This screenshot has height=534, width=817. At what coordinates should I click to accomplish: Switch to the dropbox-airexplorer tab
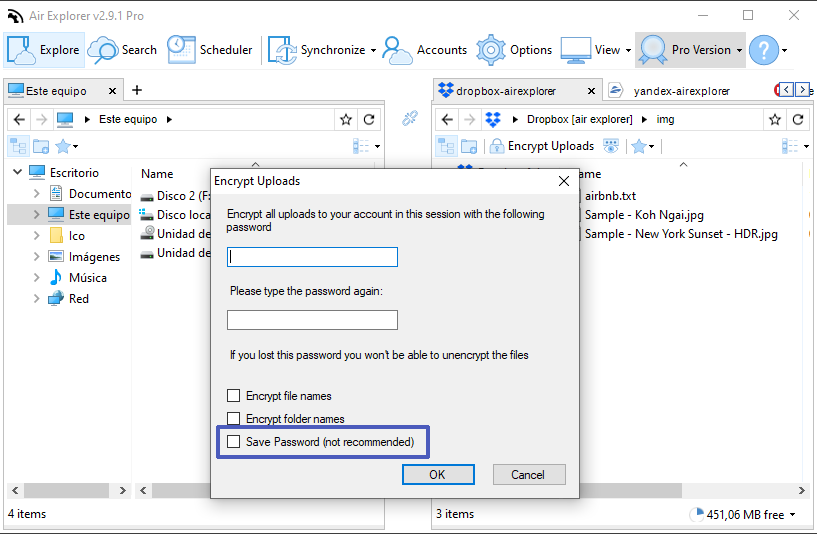pos(505,91)
